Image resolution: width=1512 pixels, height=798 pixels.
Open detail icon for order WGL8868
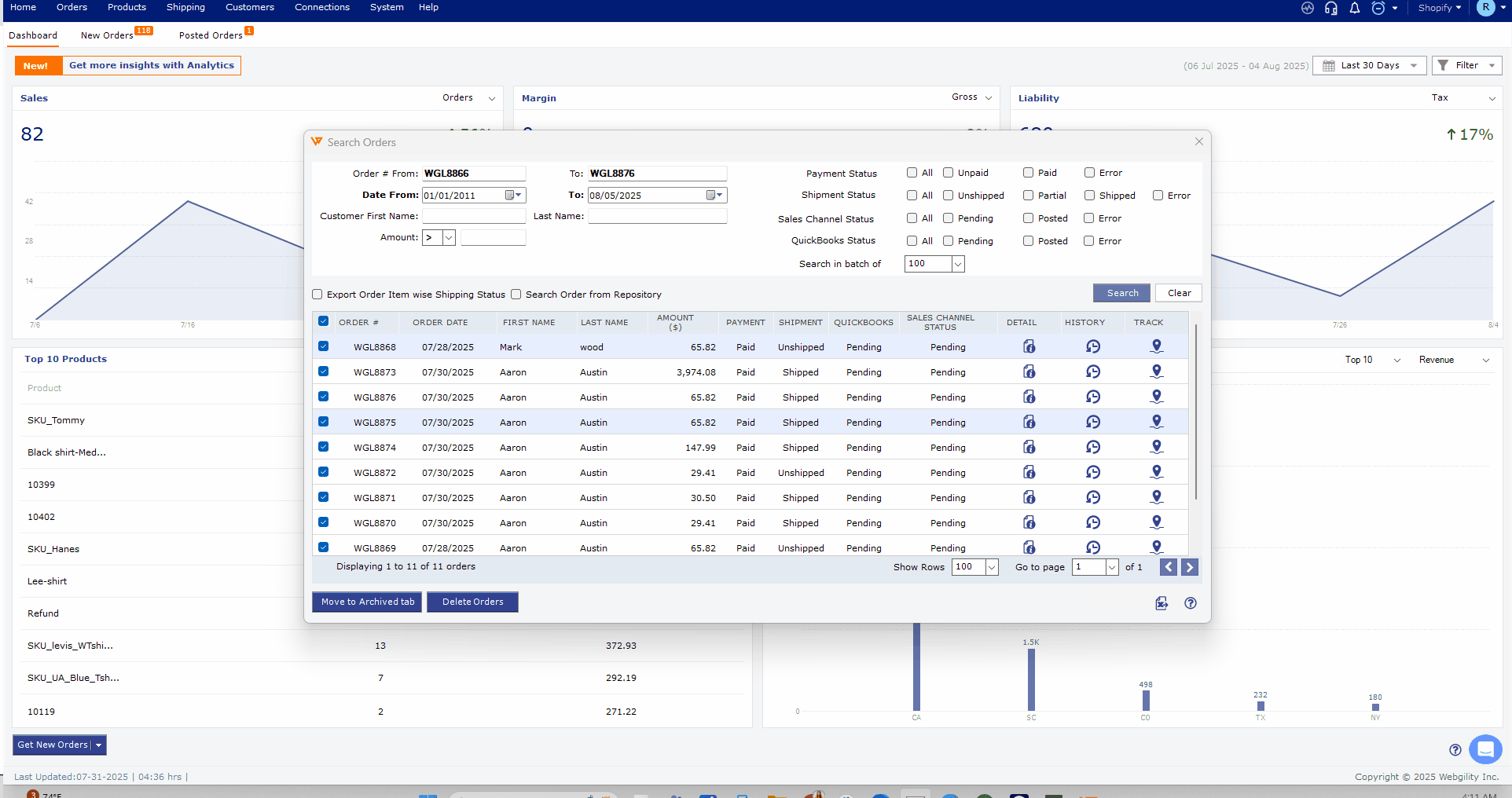[x=1029, y=346]
